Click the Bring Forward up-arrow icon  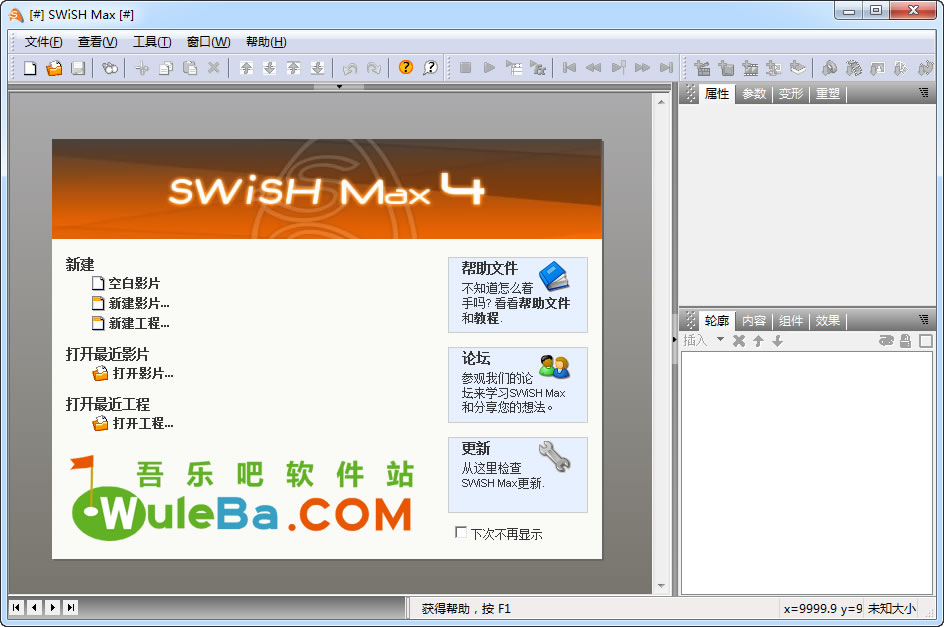point(246,68)
